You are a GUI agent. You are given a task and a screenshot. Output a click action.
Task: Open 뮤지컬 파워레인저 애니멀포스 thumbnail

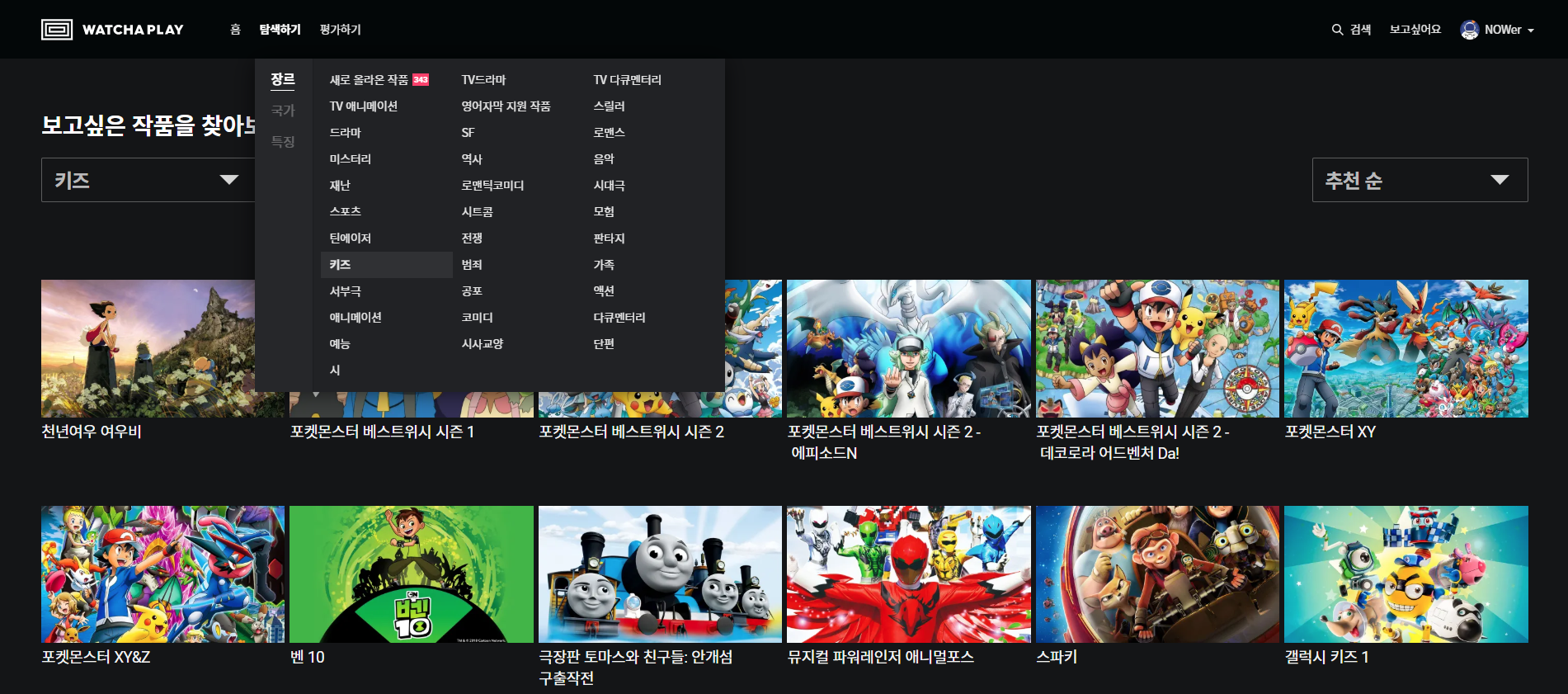[908, 574]
